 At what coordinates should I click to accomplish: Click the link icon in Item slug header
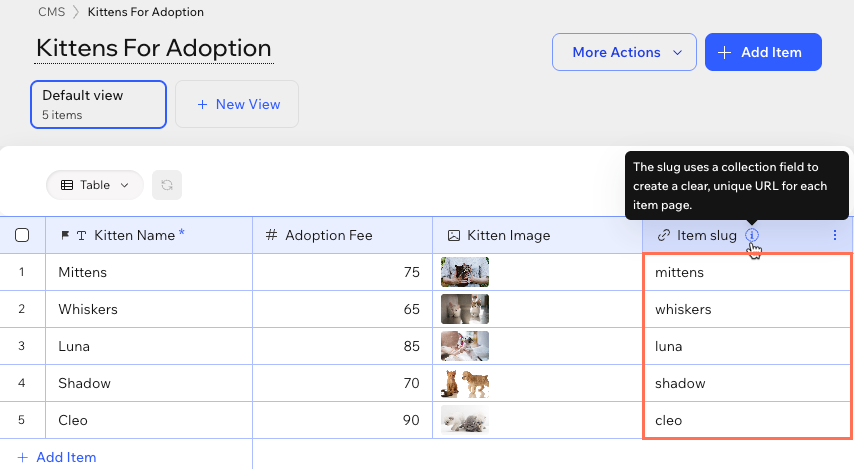[x=663, y=235]
